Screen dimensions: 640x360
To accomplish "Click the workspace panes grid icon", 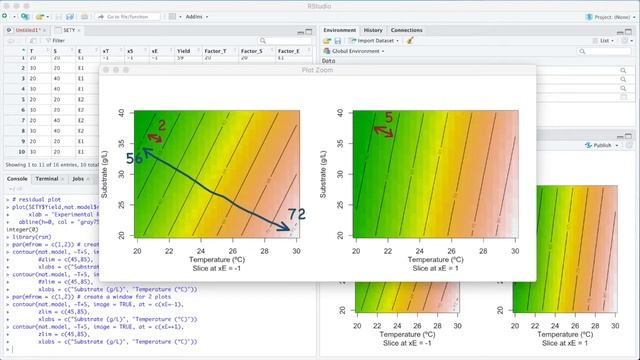I will 172,17.
